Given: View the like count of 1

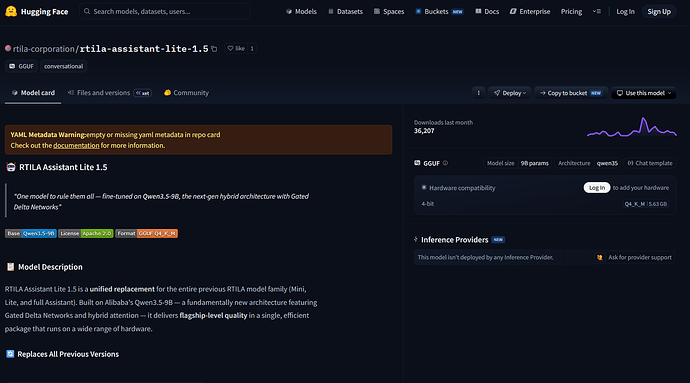Looking at the screenshot, I should click(x=252, y=48).
